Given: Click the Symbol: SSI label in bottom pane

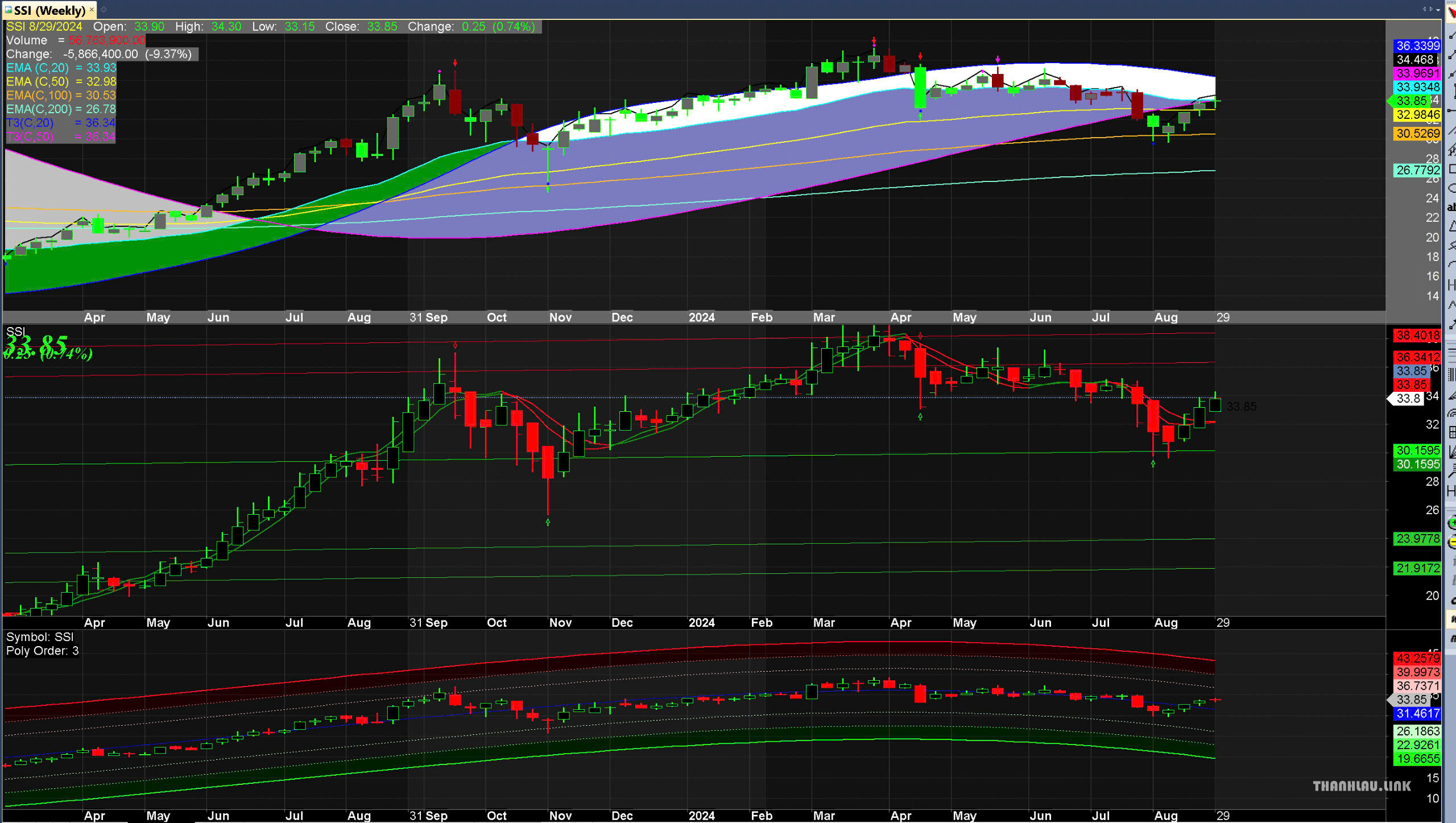Looking at the screenshot, I should [x=40, y=637].
